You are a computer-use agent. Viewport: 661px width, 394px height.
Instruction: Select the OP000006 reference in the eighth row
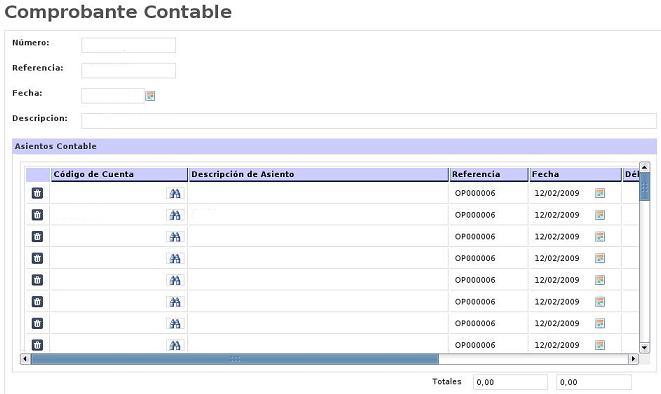tap(475, 345)
